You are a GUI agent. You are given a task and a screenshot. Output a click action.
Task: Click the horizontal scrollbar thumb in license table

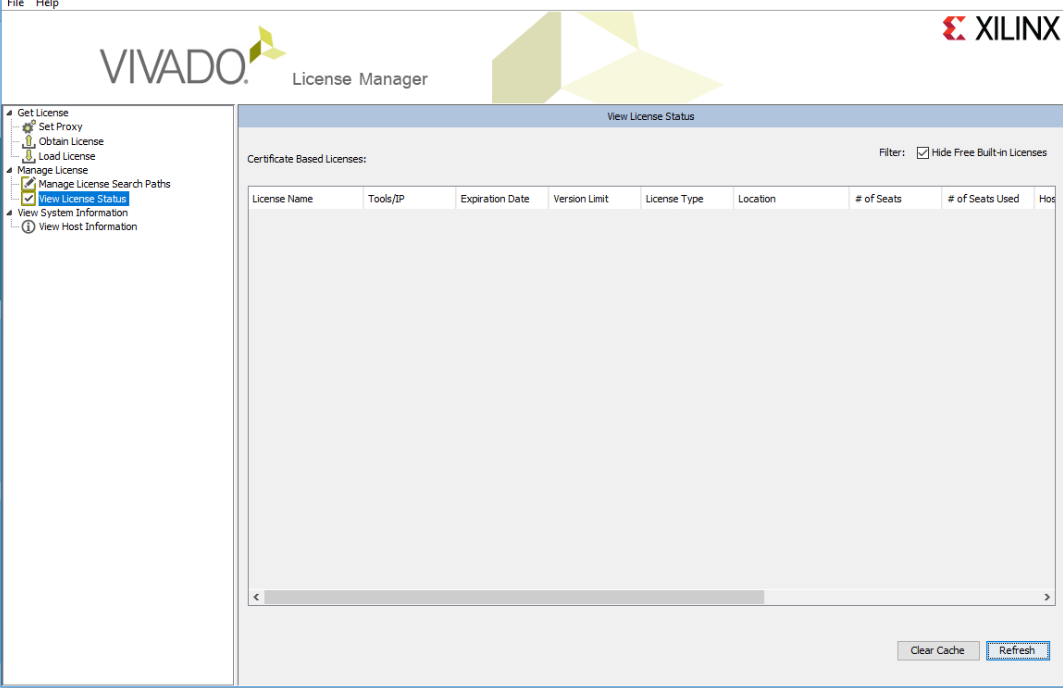point(513,597)
